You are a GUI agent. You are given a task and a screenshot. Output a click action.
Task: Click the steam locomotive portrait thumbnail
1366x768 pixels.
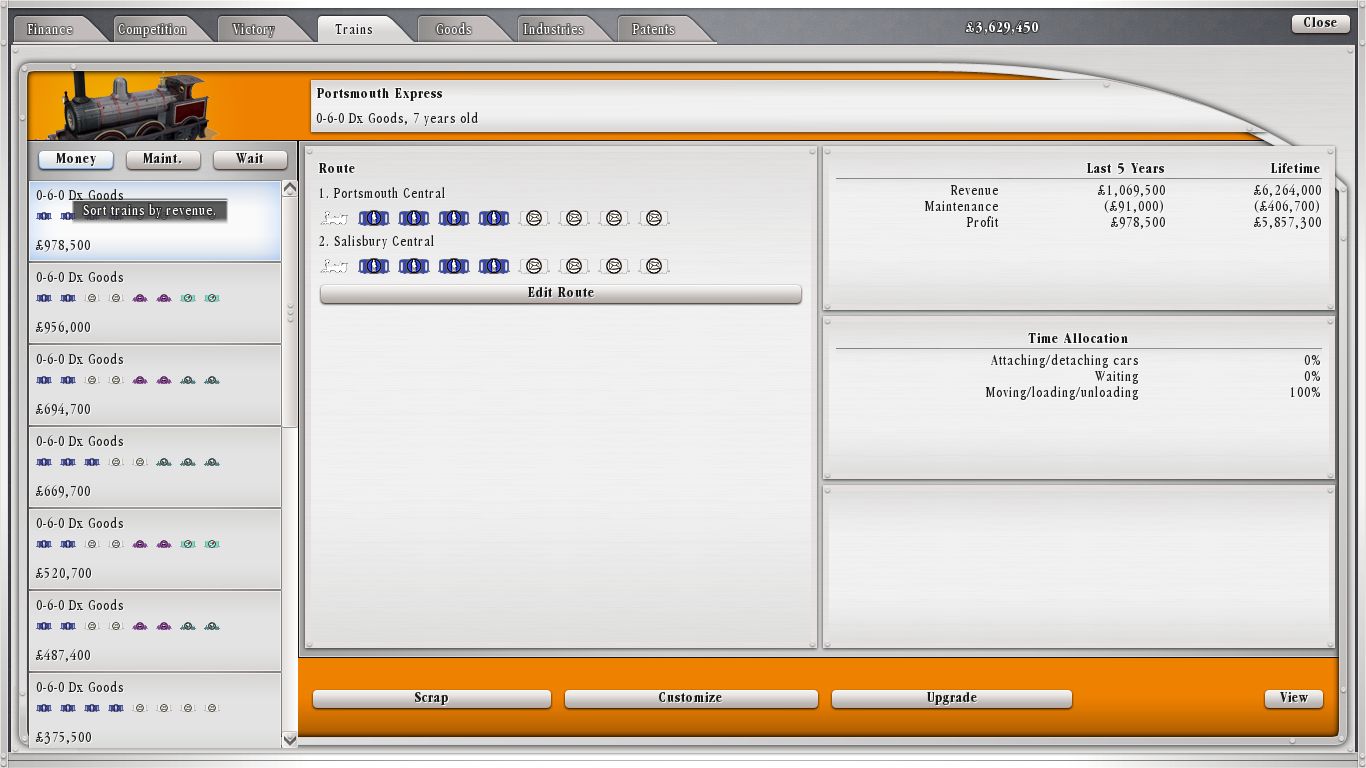(135, 107)
